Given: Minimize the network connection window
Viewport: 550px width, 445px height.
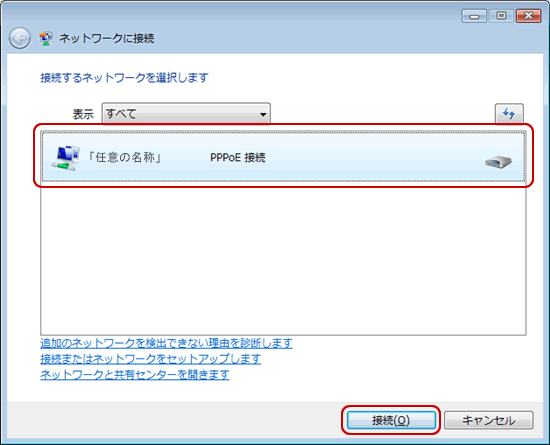Looking at the screenshot, I should (x=474, y=16).
